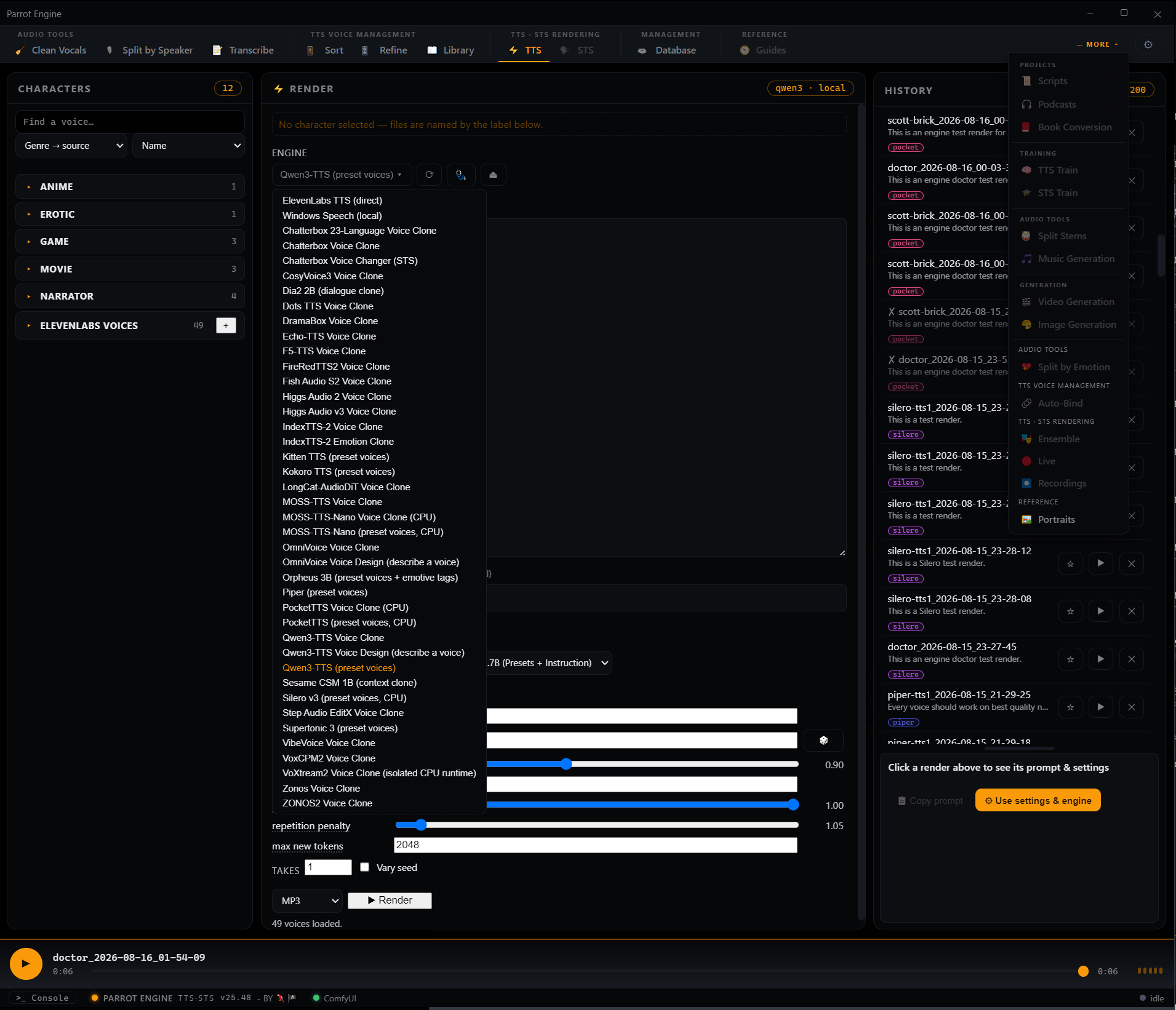Star the piper-tts1_2026-08-15_21-29-25 render
Screen dimensions: 1176x1010
click(x=1070, y=707)
